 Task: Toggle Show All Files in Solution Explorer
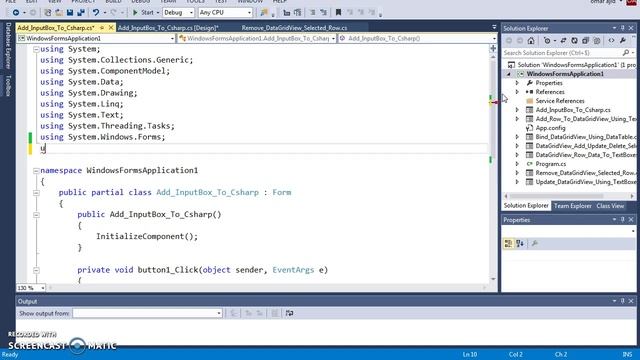coord(597,40)
